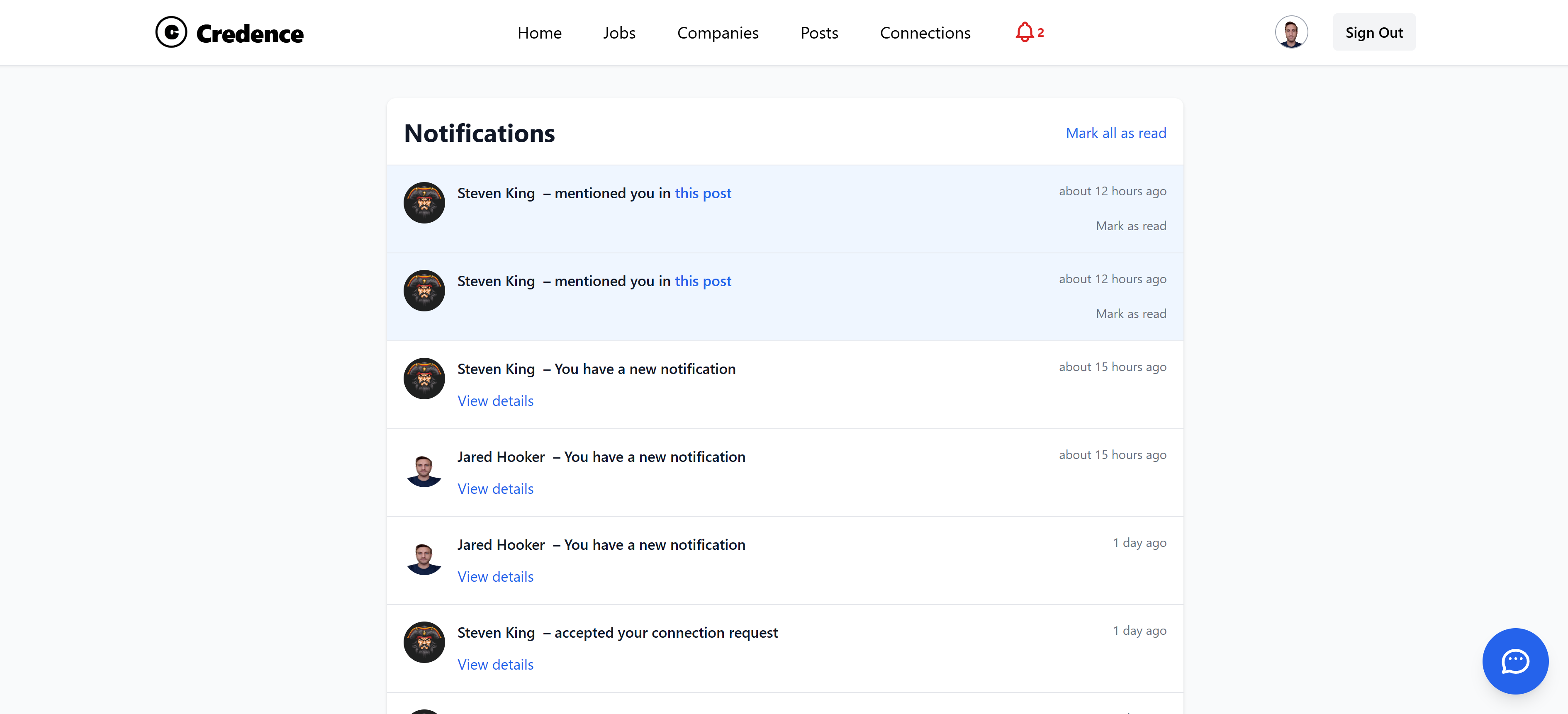
Task: Go to Connections
Action: 925,33
